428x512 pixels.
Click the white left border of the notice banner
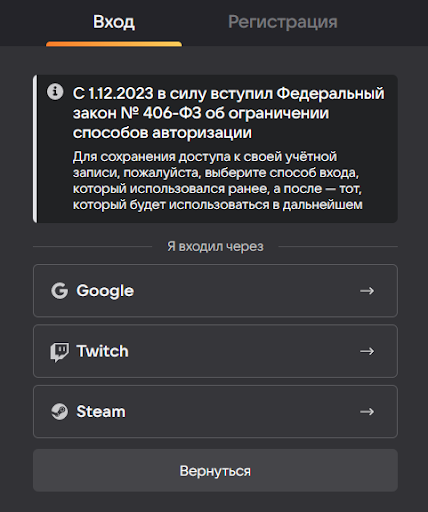(35, 149)
